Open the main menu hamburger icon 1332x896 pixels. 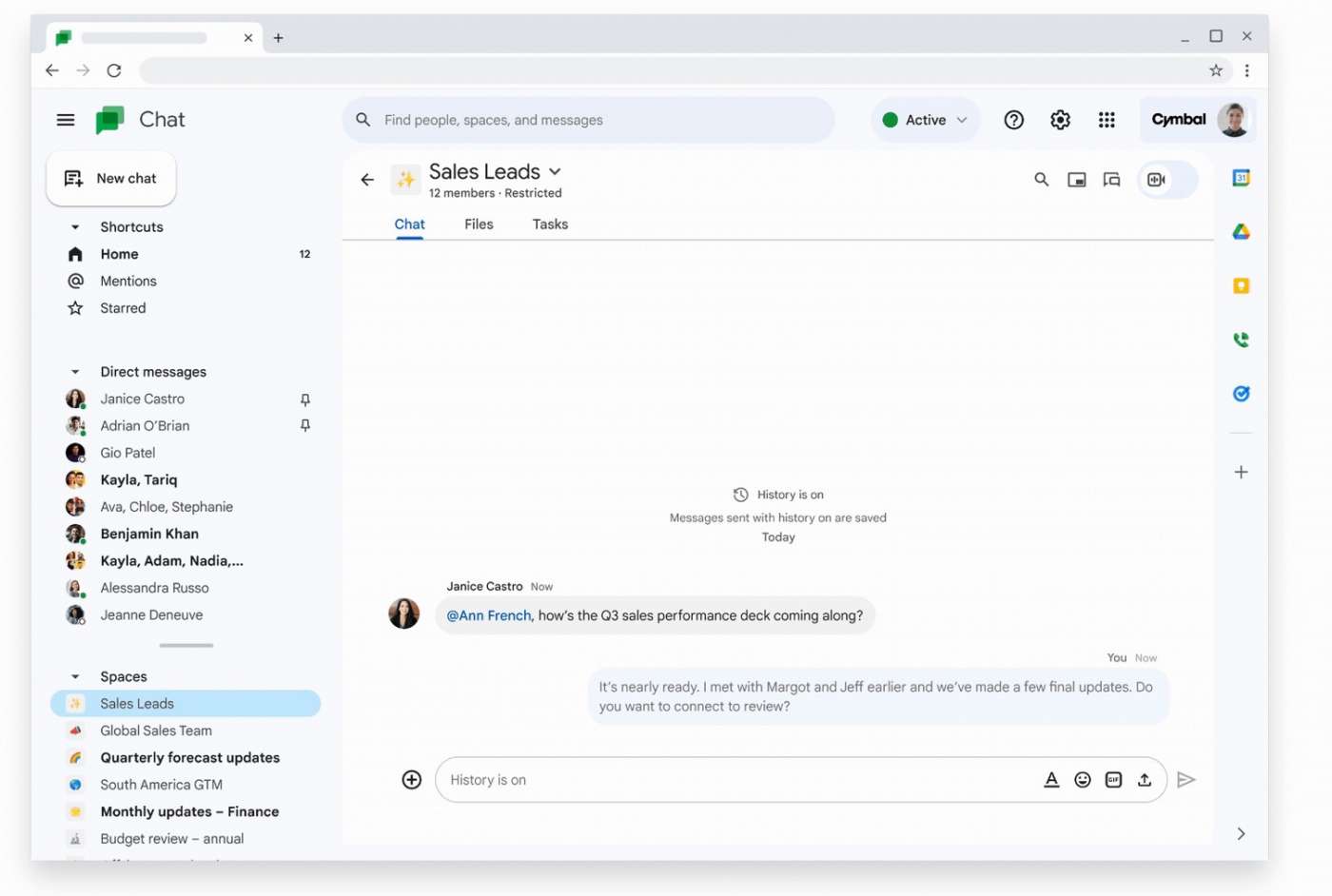[x=66, y=120]
